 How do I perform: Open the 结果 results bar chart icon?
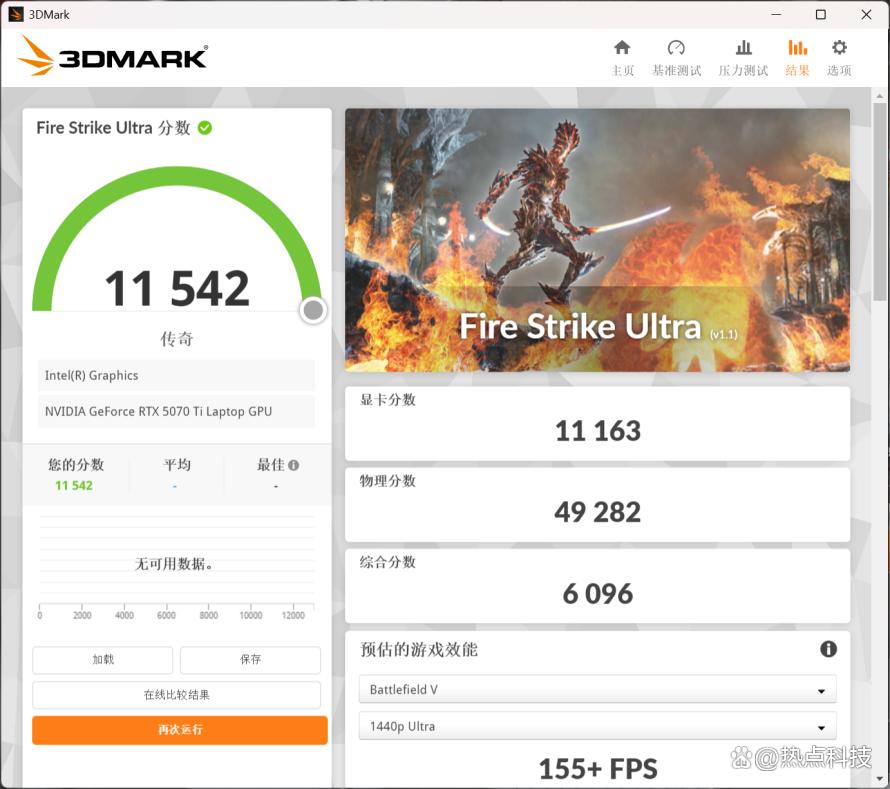click(x=797, y=48)
